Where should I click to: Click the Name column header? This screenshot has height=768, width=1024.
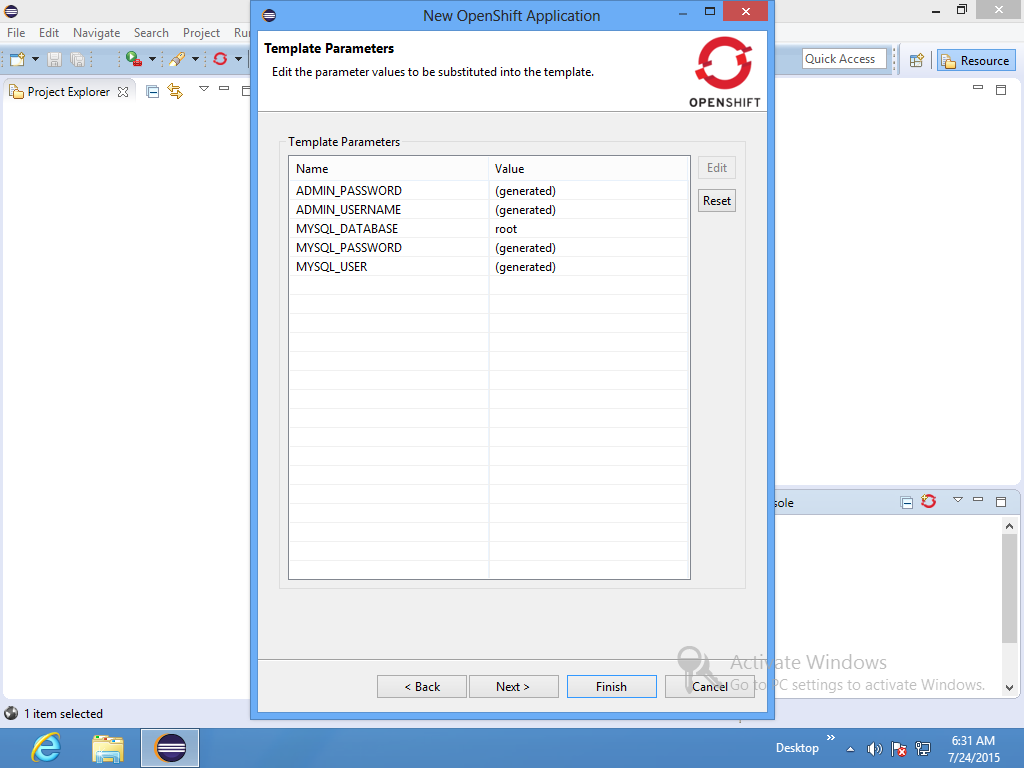(x=389, y=168)
